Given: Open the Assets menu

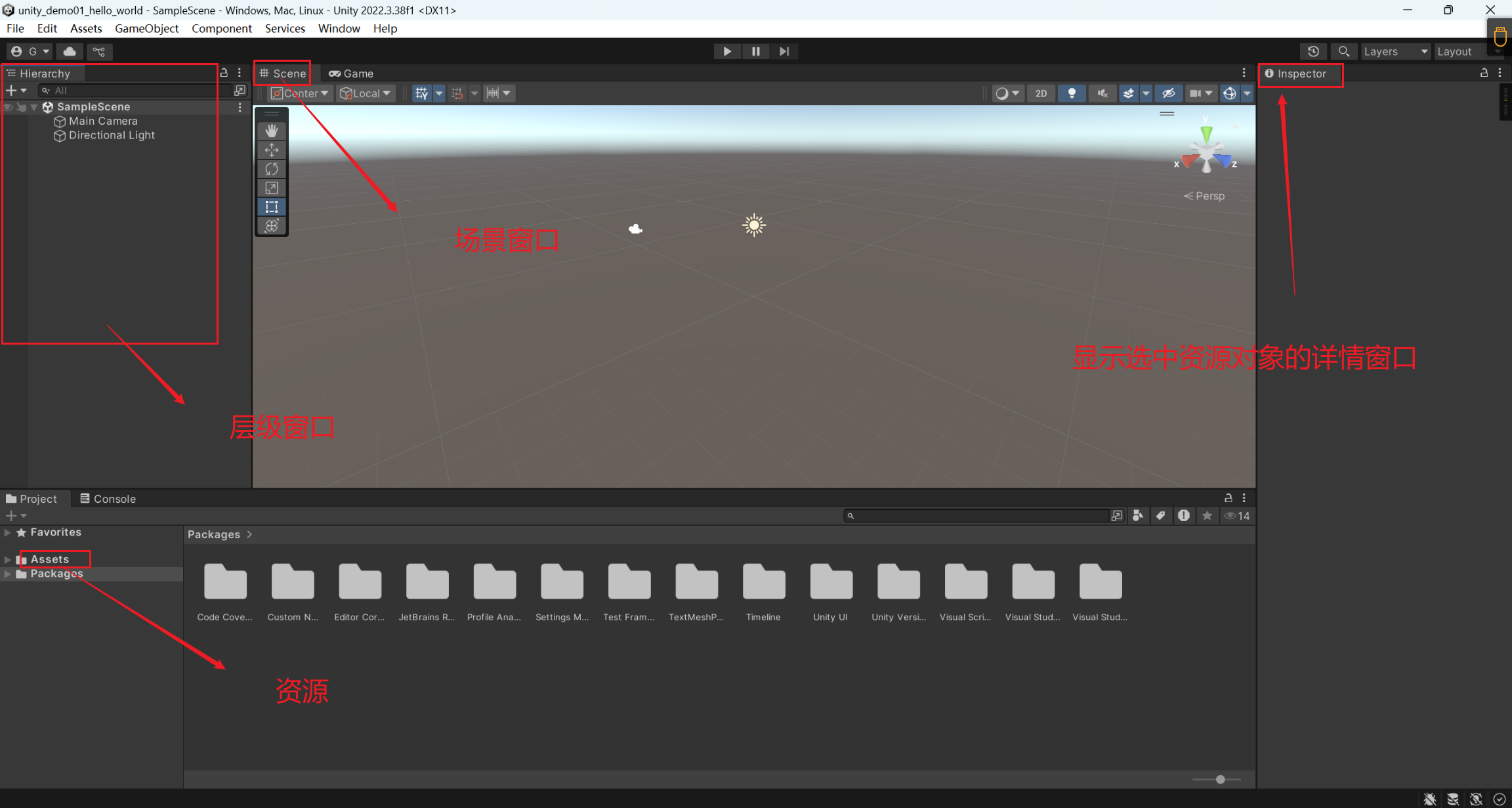Looking at the screenshot, I should (86, 28).
